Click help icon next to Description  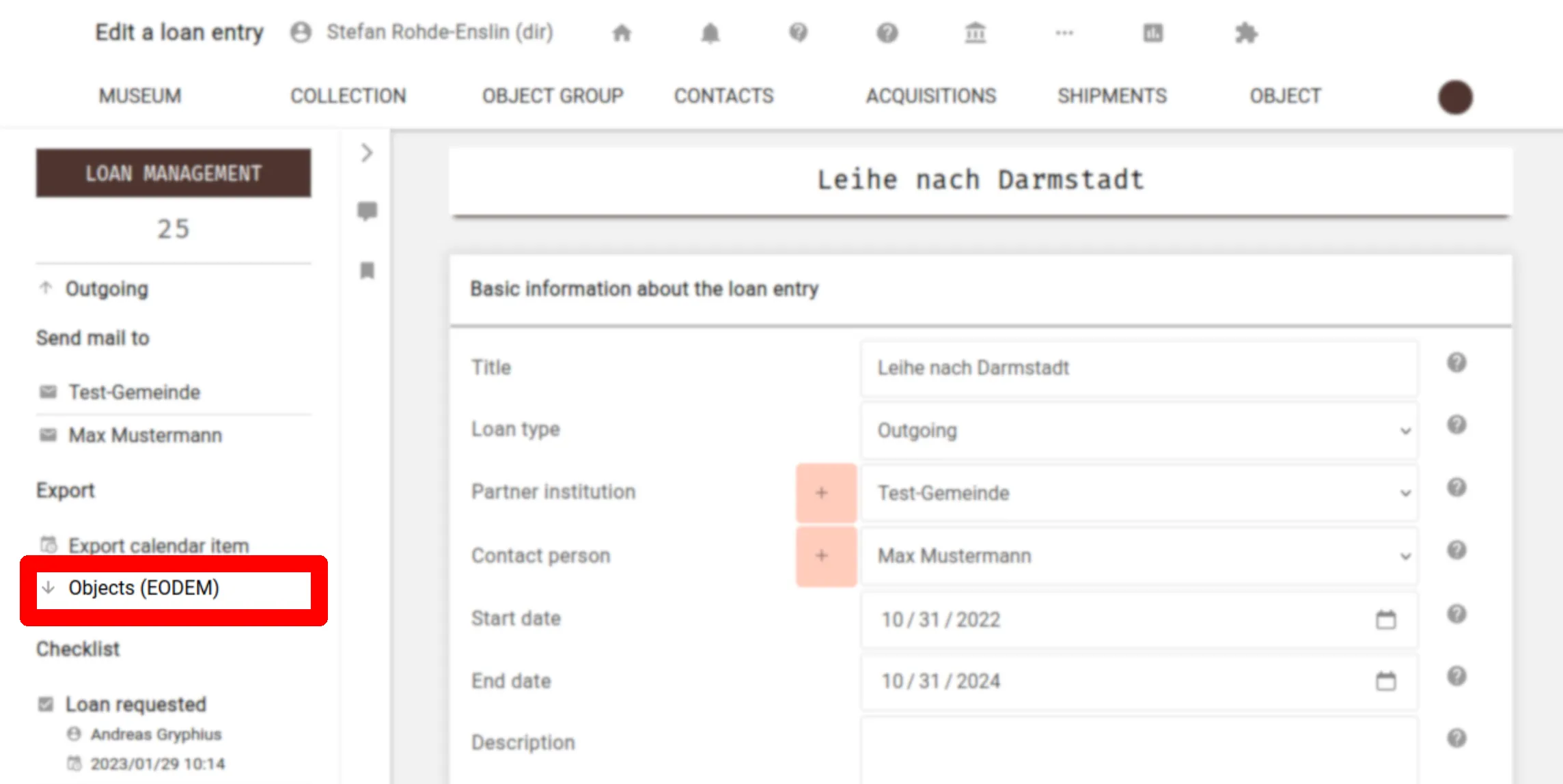pyautogui.click(x=1456, y=738)
